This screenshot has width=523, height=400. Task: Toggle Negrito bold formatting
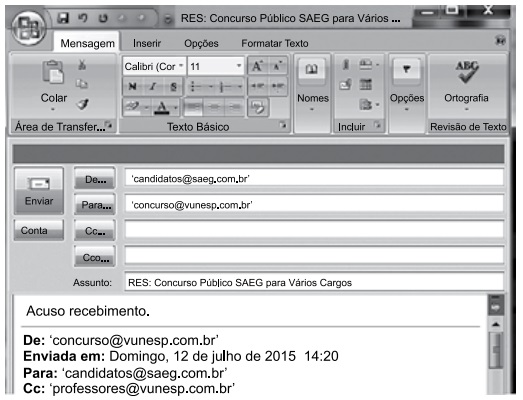(x=132, y=86)
